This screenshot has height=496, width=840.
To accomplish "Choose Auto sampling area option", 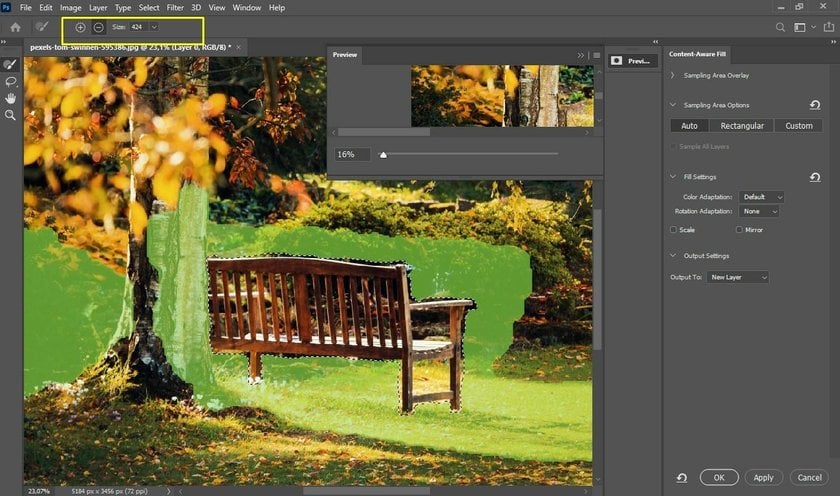I will pyautogui.click(x=689, y=125).
